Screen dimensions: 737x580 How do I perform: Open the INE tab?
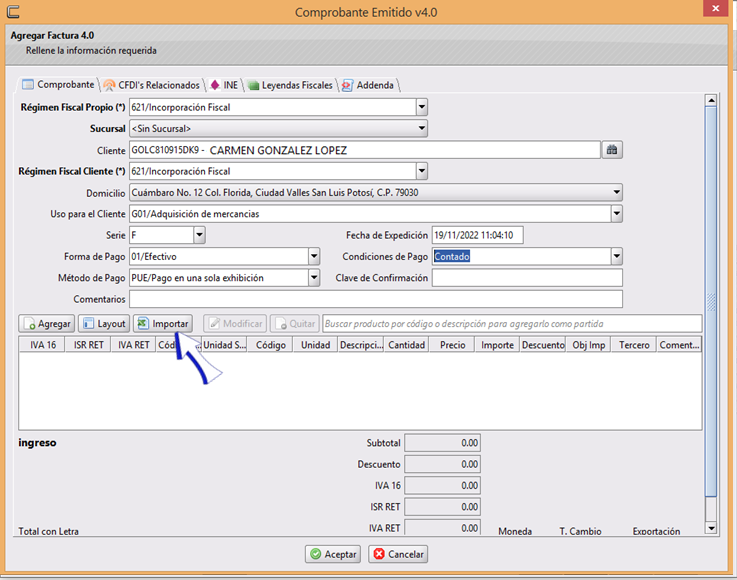[x=225, y=85]
